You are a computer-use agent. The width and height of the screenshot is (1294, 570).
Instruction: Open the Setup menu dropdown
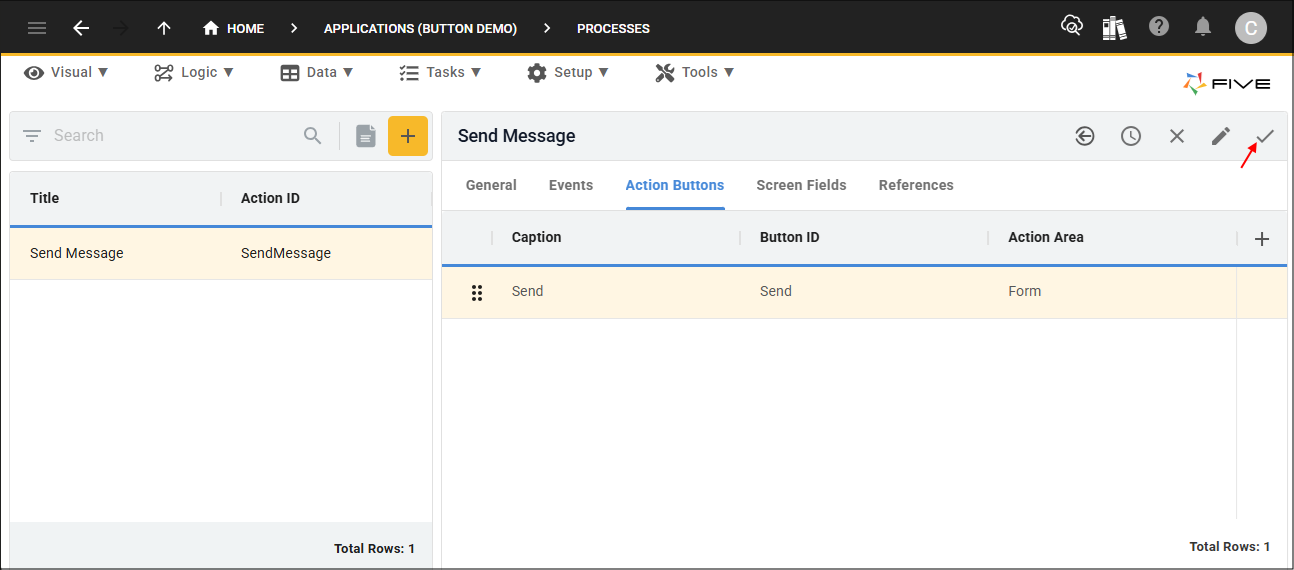click(x=567, y=72)
